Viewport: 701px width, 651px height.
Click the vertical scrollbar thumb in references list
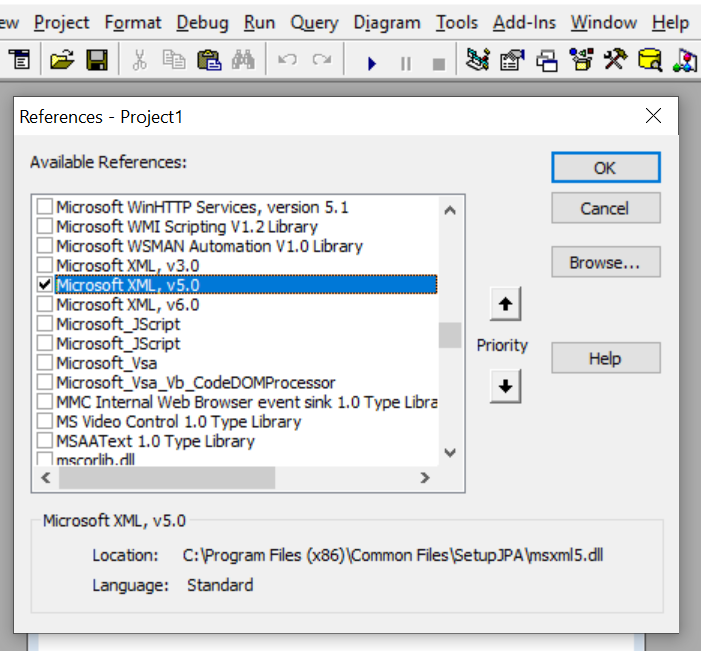click(450, 335)
